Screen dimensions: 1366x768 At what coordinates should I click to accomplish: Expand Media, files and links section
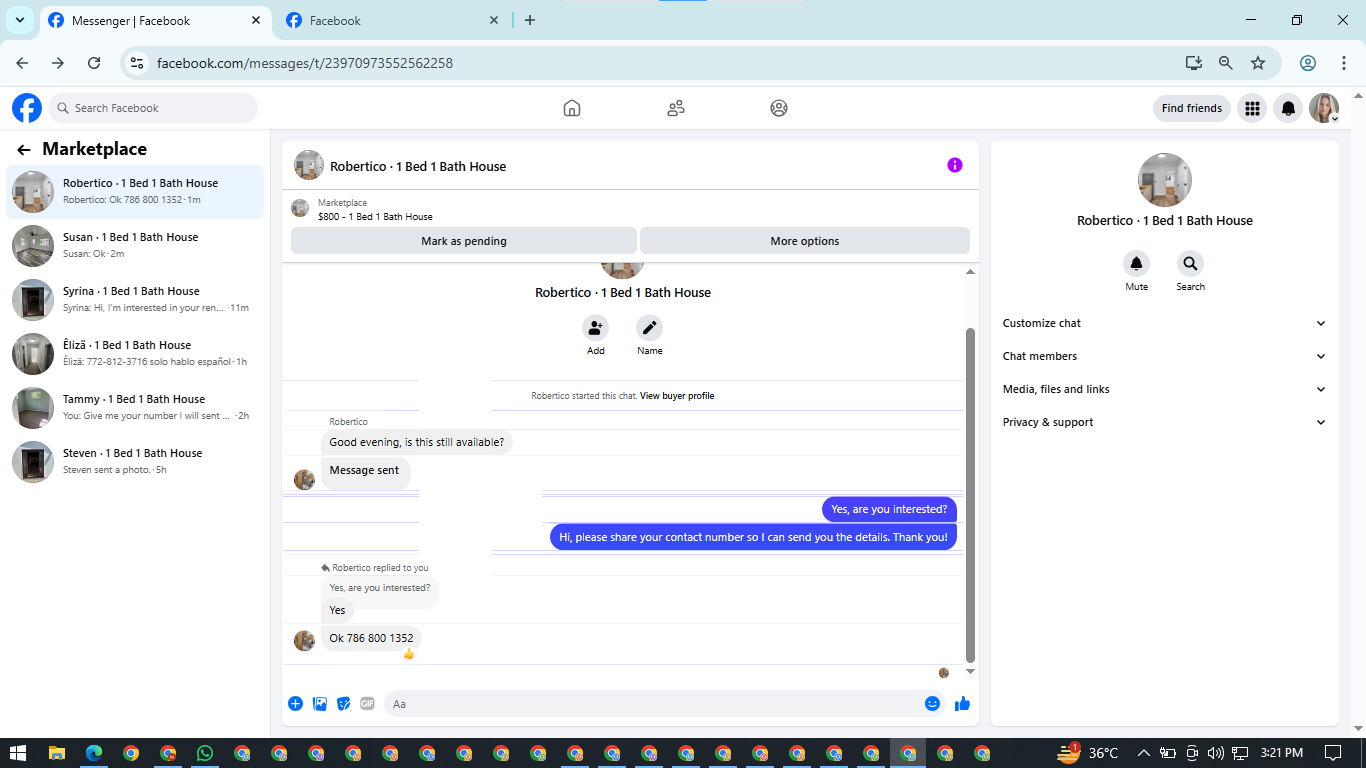1165,389
